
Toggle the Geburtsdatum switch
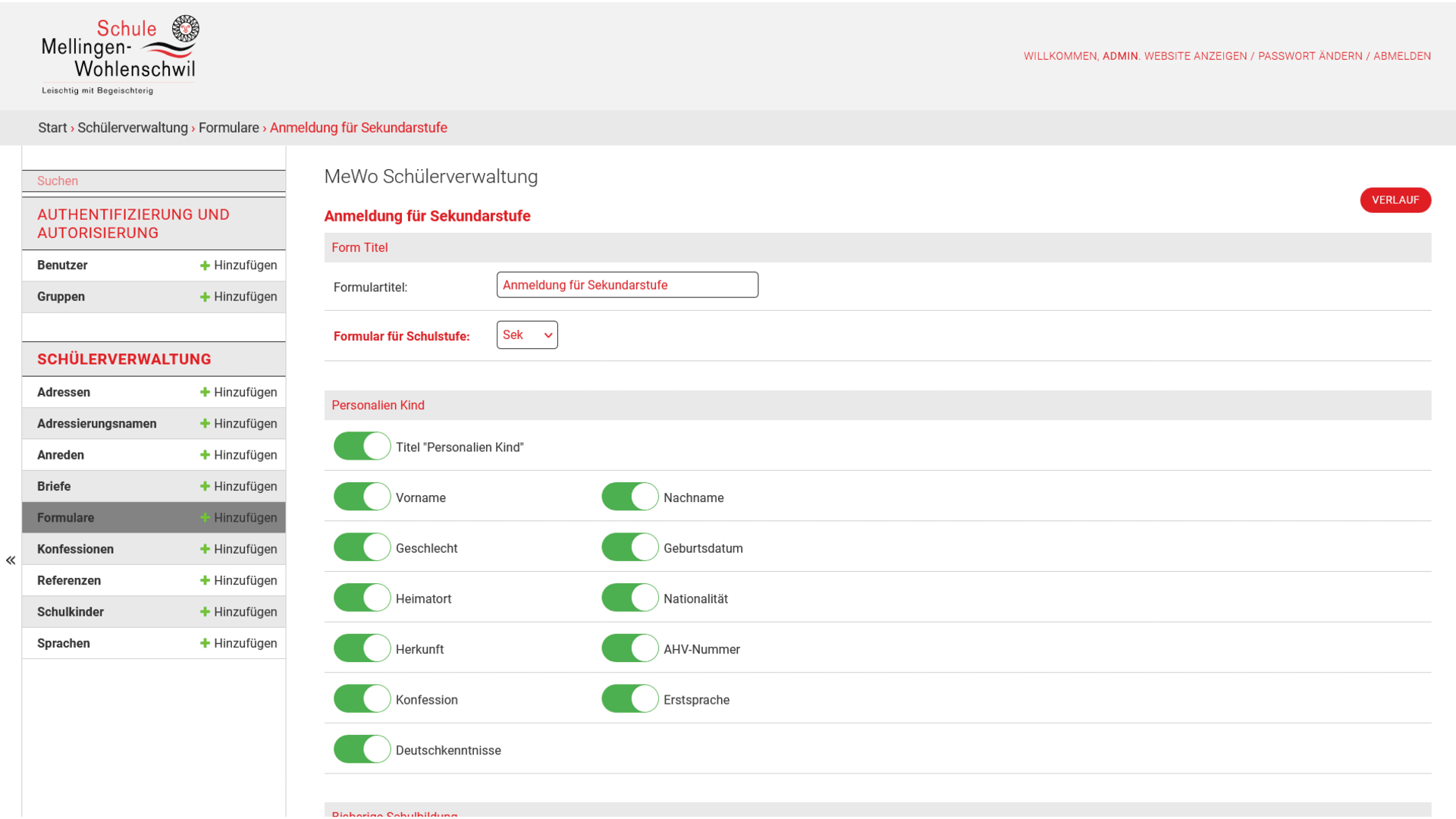tap(629, 547)
